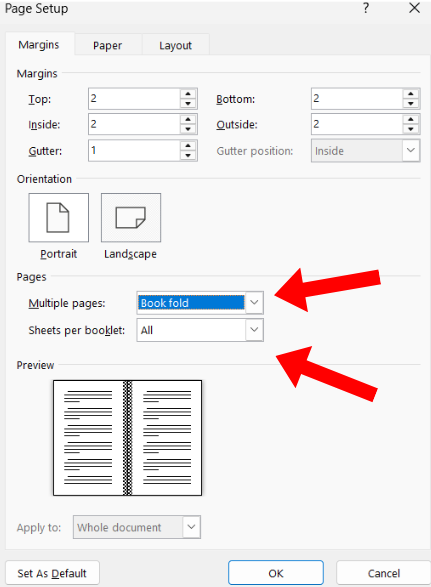The image size is (431, 587).
Task: Increase the Gutter value with up arrow
Action: pos(188,146)
